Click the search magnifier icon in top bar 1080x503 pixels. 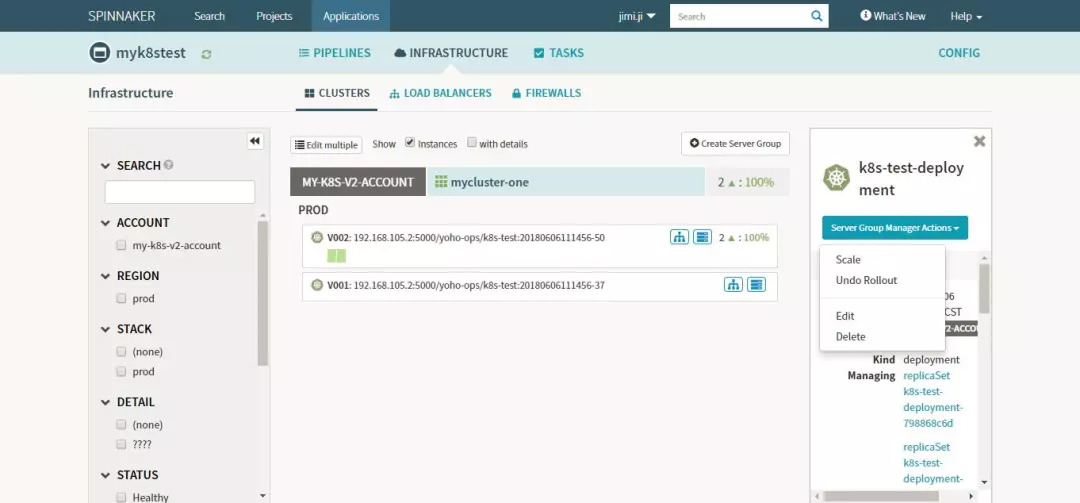pos(817,16)
